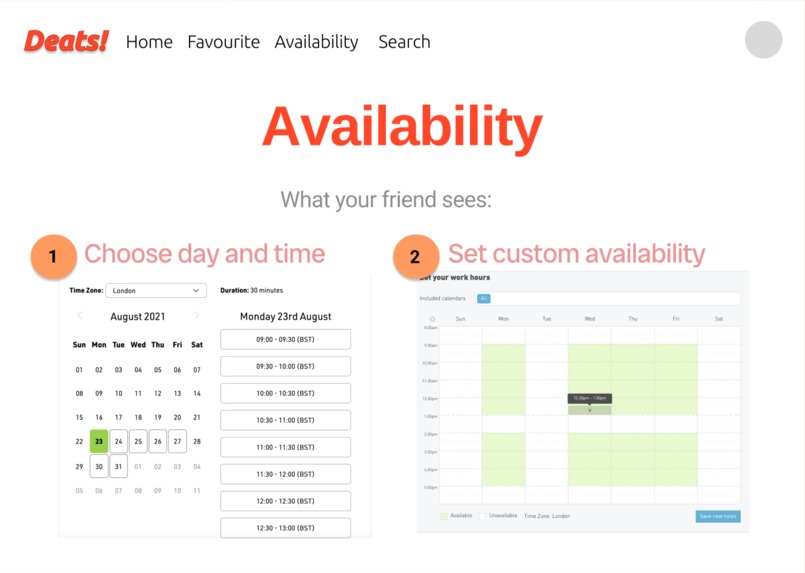The image size is (805, 573).
Task: Choose the 10:30 - 11:00 (BST) slot
Action: click(x=285, y=420)
